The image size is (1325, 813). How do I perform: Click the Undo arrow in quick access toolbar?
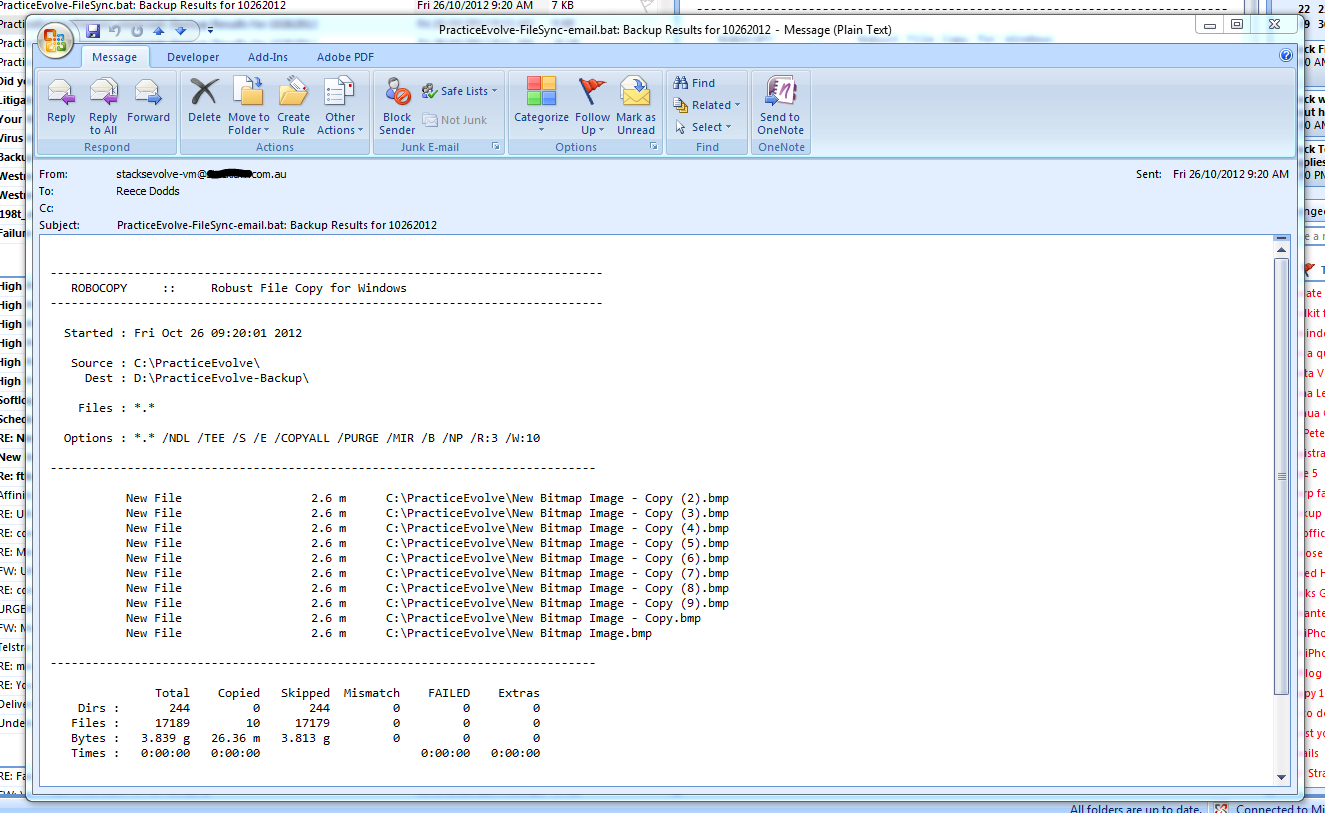[115, 31]
